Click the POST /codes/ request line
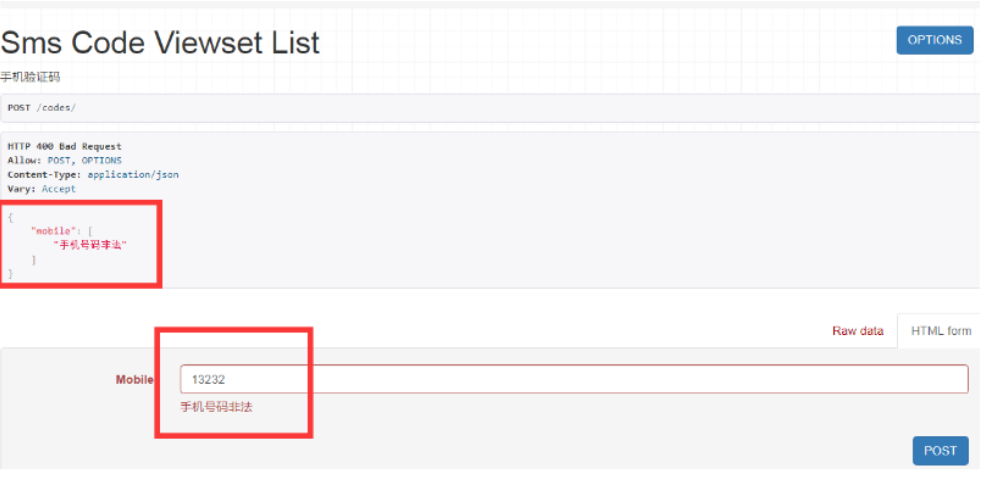The height and width of the screenshot is (503, 990). click(41, 108)
